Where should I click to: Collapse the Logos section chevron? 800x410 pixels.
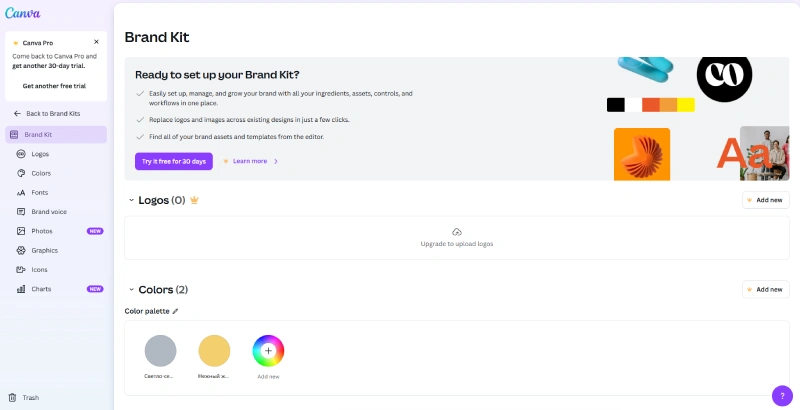131,200
